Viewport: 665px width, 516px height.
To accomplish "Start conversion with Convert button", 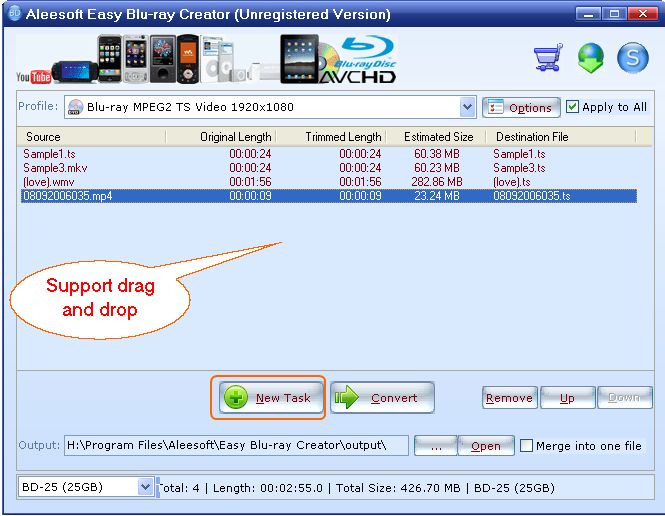I will (x=382, y=397).
